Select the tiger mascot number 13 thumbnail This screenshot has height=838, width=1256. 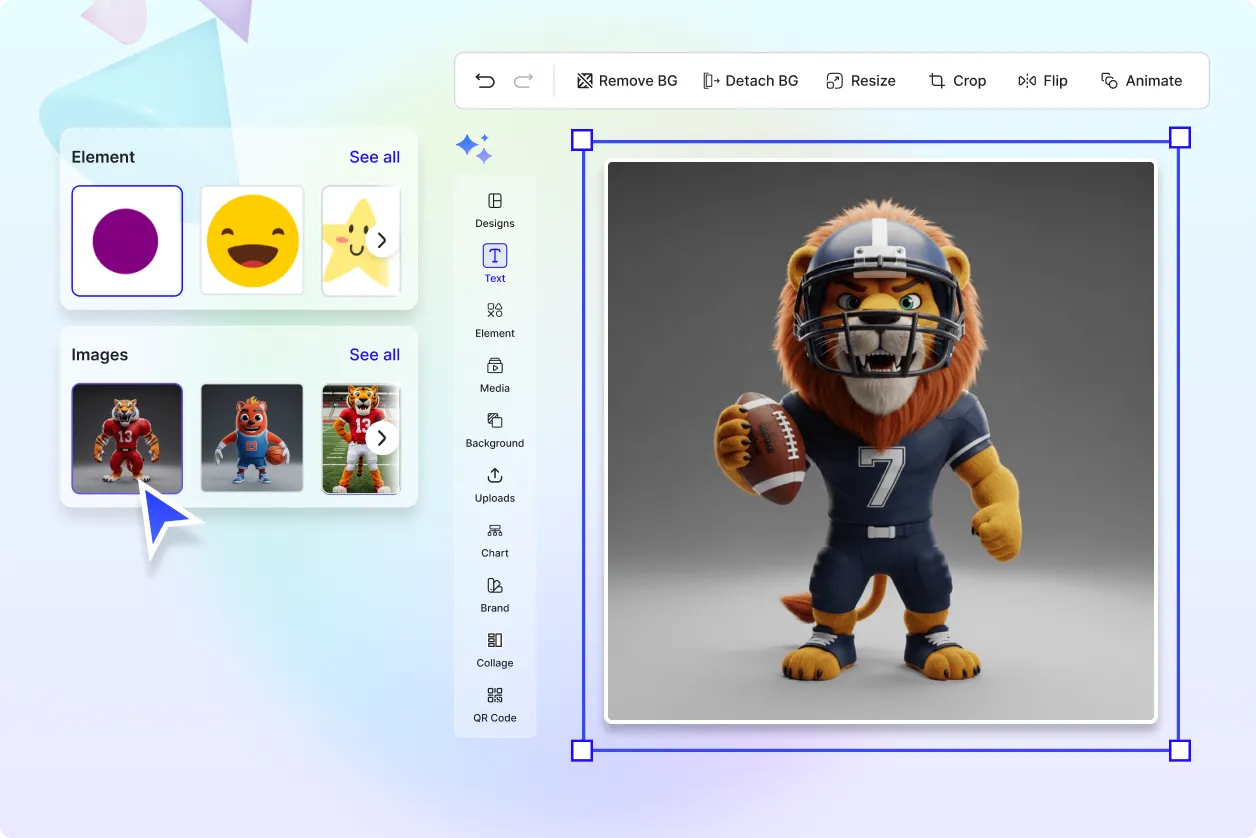click(126, 438)
